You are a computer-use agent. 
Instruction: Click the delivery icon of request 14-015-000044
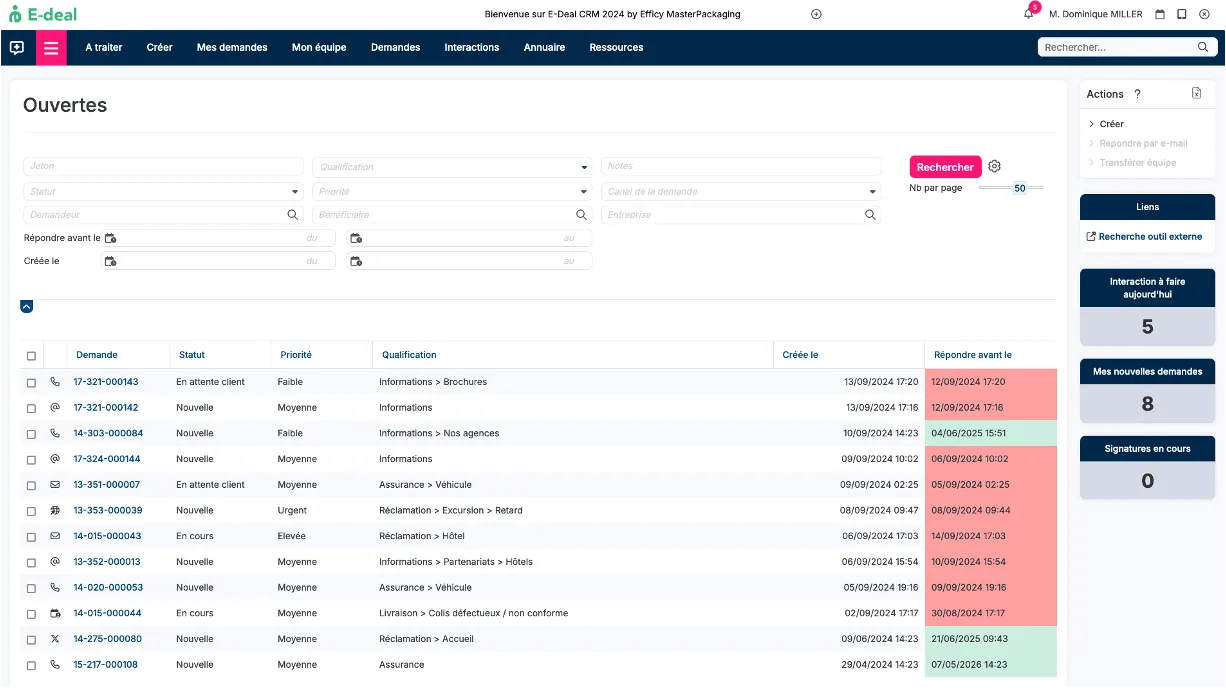pos(55,613)
